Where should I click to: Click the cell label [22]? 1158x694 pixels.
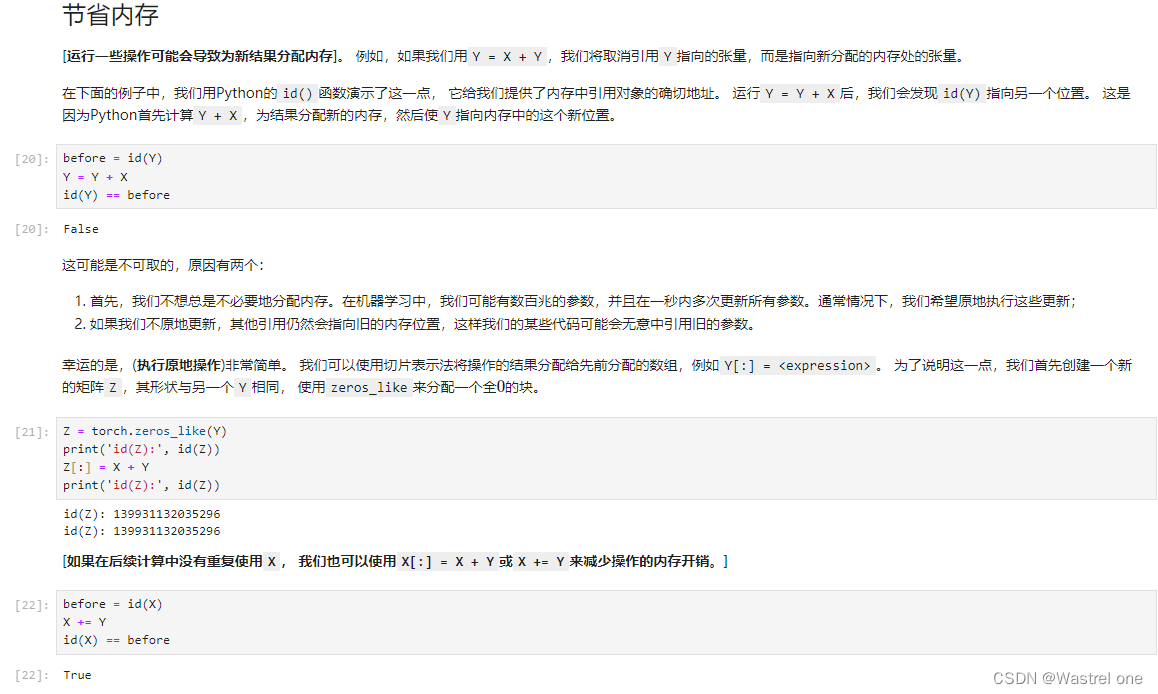(29, 603)
